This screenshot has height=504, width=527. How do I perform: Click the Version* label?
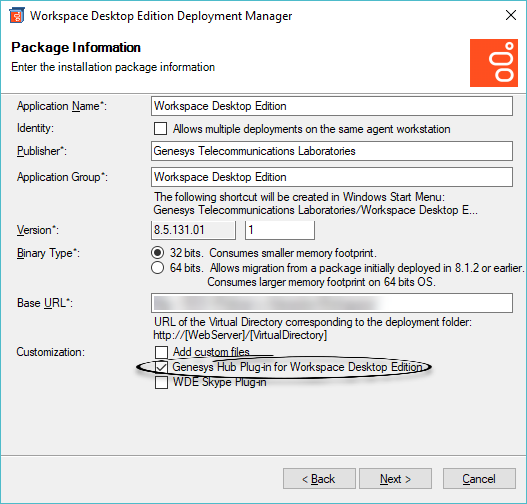(x=38, y=230)
